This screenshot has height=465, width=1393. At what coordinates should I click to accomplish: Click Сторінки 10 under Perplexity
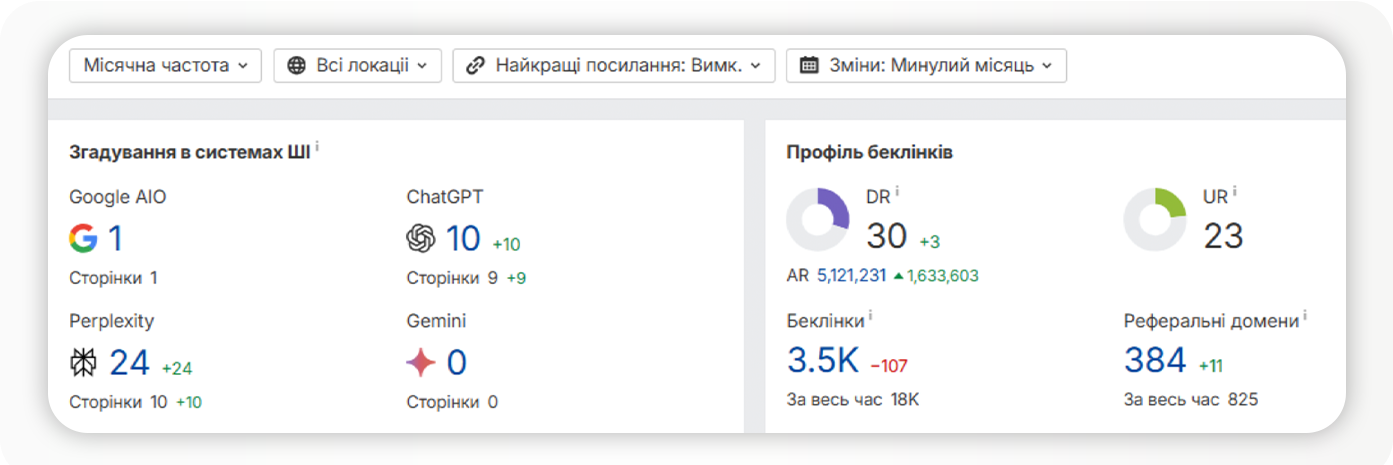click(118, 402)
